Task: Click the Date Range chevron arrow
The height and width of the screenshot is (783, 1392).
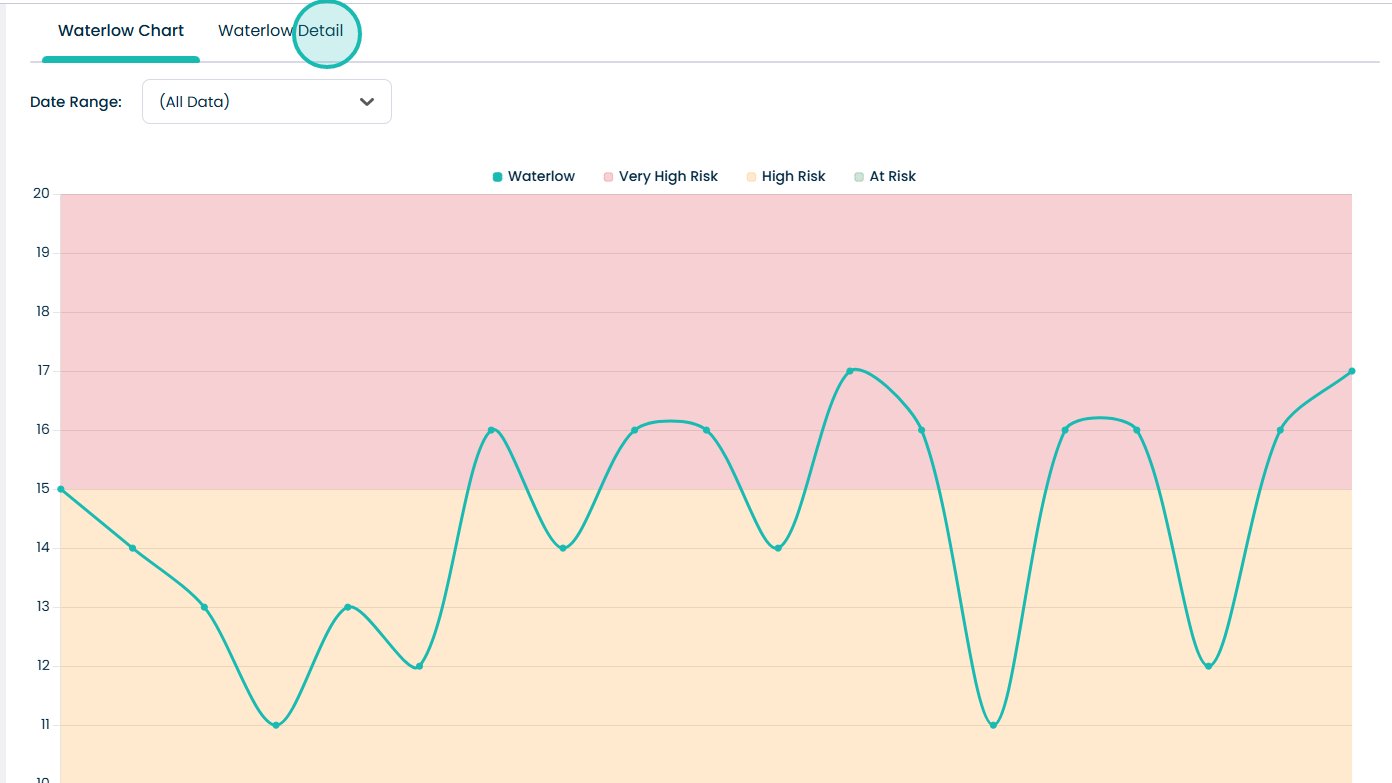Action: [367, 102]
